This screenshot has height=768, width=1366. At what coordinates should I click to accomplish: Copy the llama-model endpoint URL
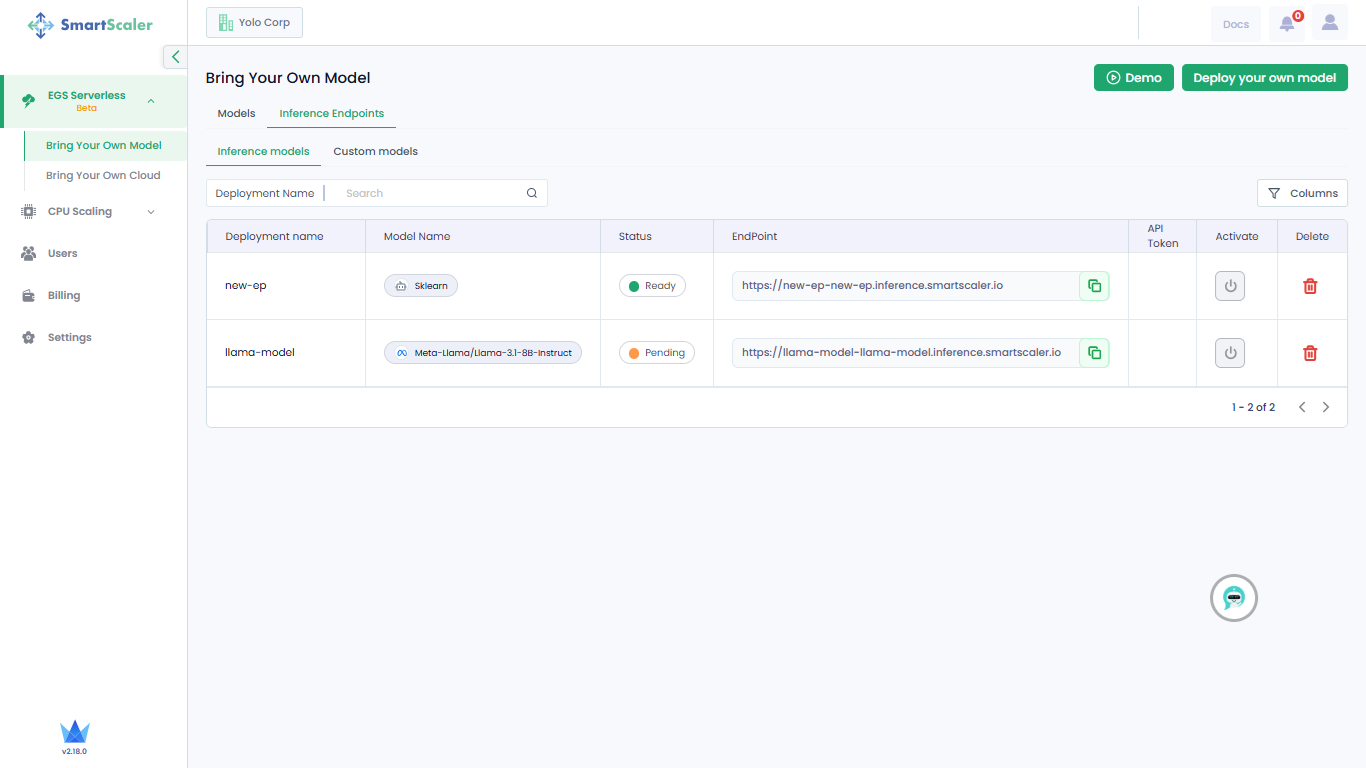click(1094, 353)
